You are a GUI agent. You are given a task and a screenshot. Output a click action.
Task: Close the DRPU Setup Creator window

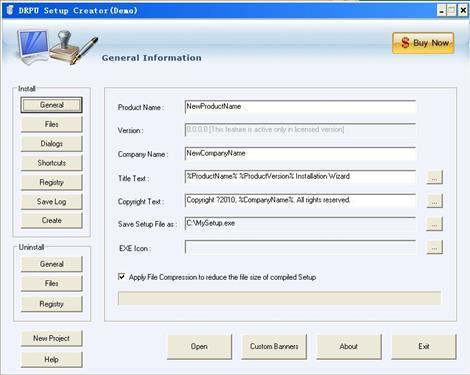[x=463, y=11]
